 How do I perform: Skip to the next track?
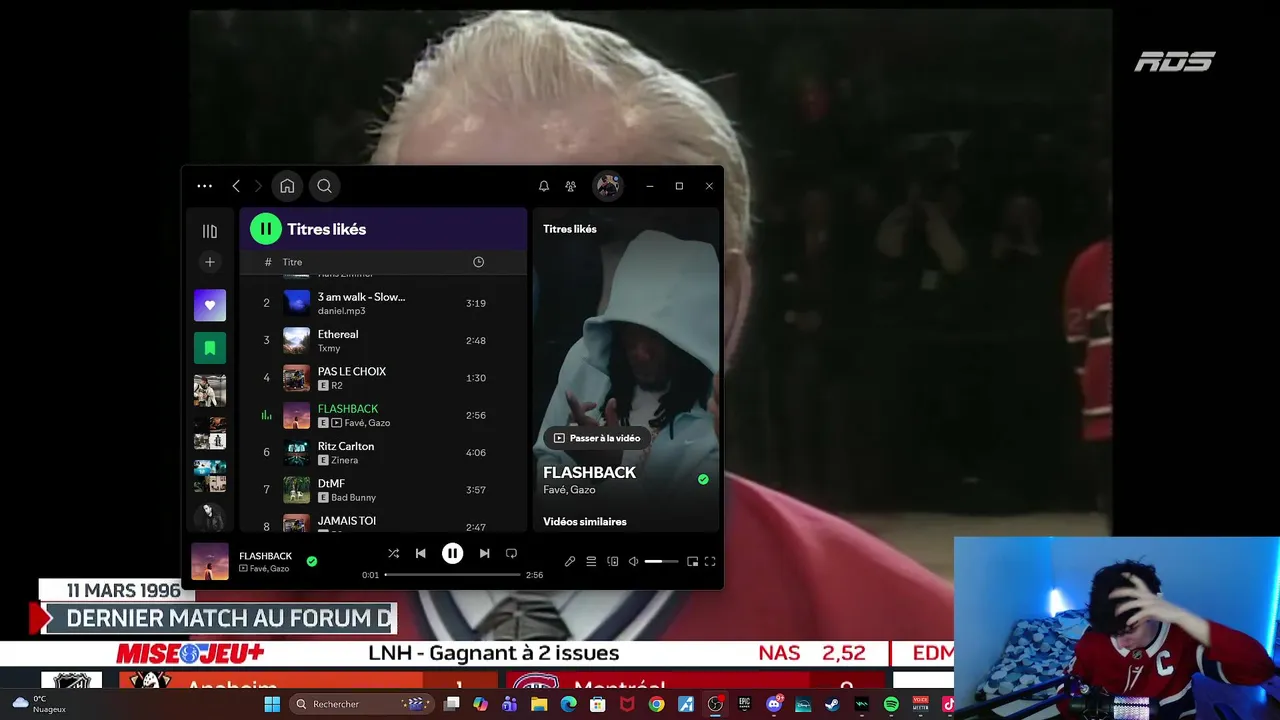(484, 553)
